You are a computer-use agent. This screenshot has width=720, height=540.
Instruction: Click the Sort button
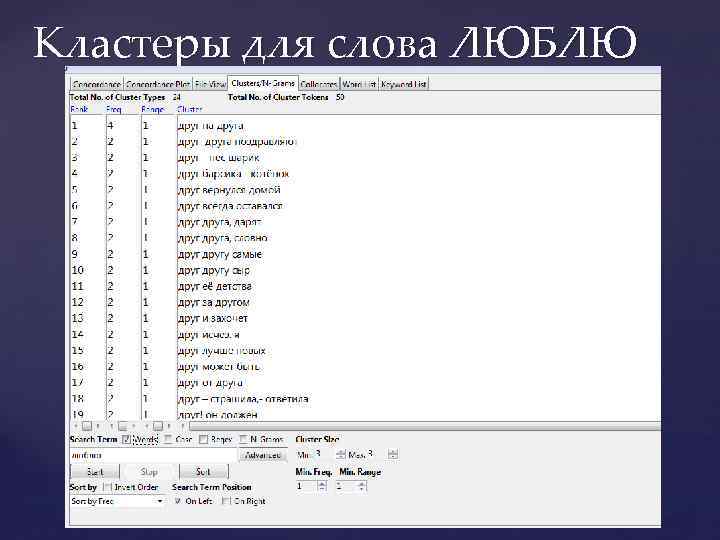tap(203, 472)
